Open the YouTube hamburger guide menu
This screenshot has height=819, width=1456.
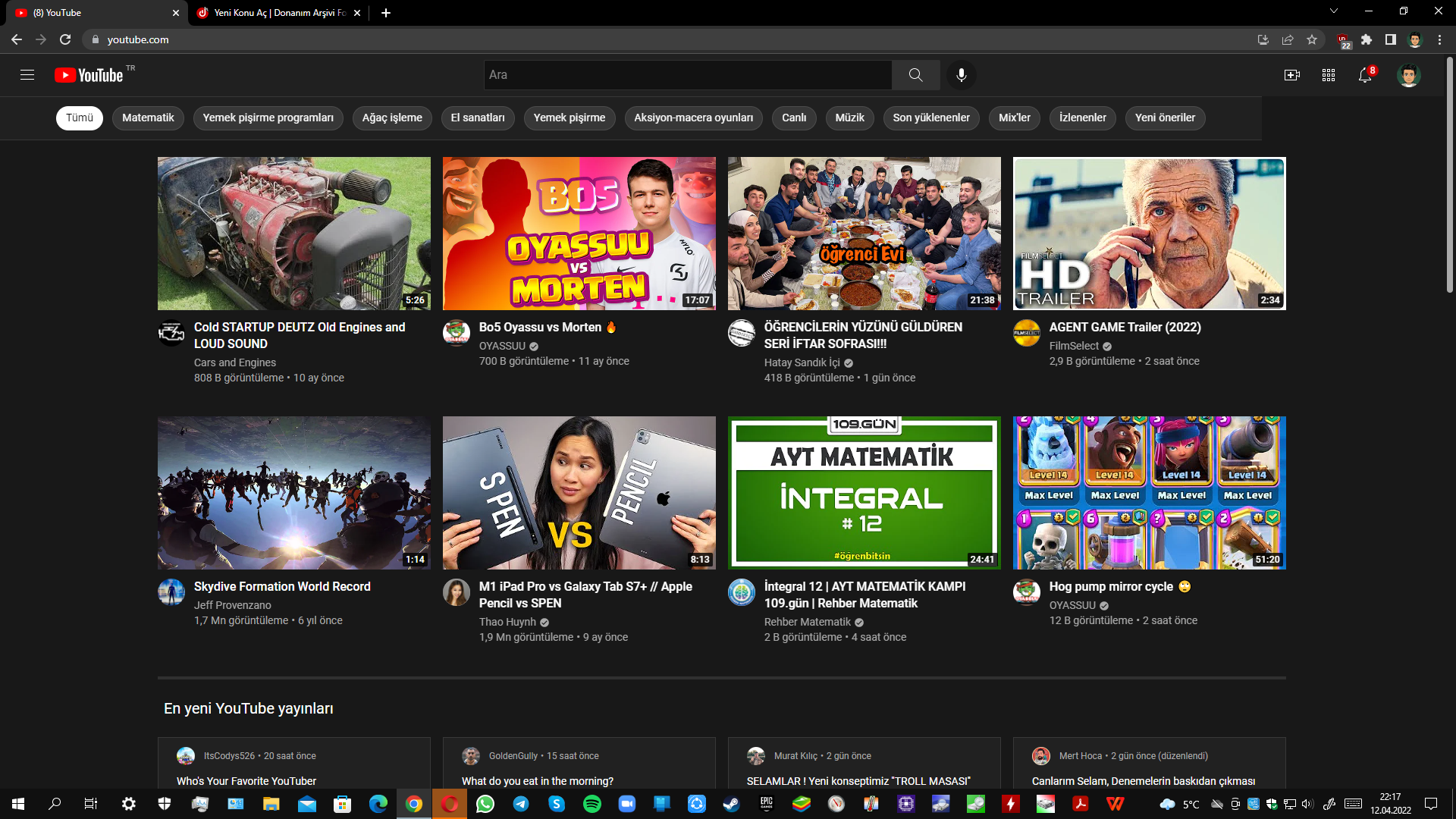point(27,74)
